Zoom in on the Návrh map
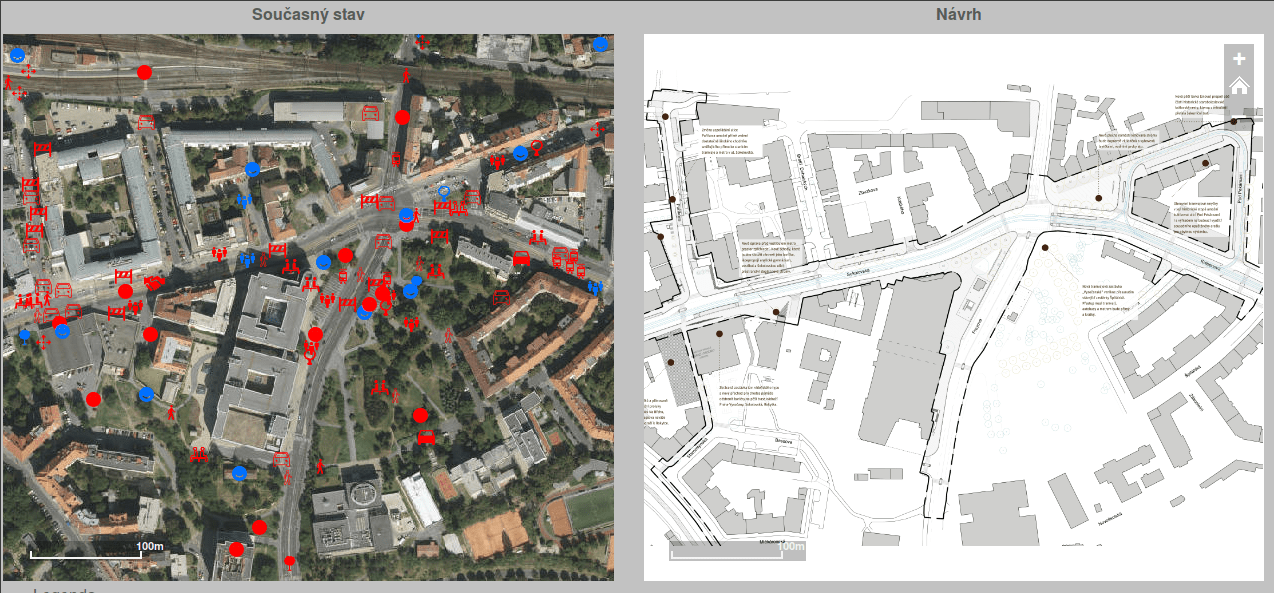The height and width of the screenshot is (593, 1274). click(1239, 59)
